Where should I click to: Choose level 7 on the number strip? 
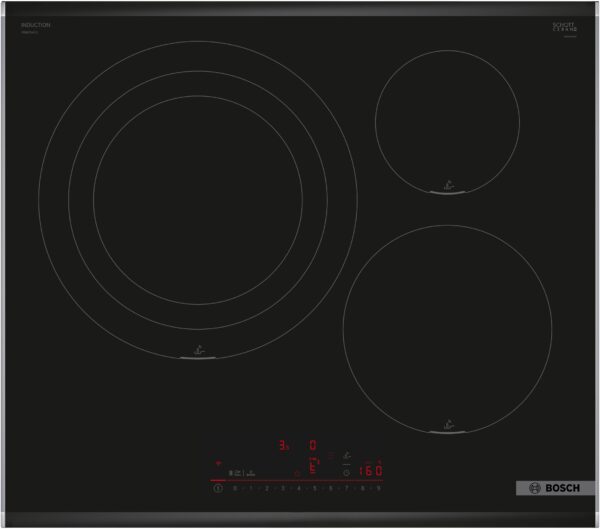point(347,488)
